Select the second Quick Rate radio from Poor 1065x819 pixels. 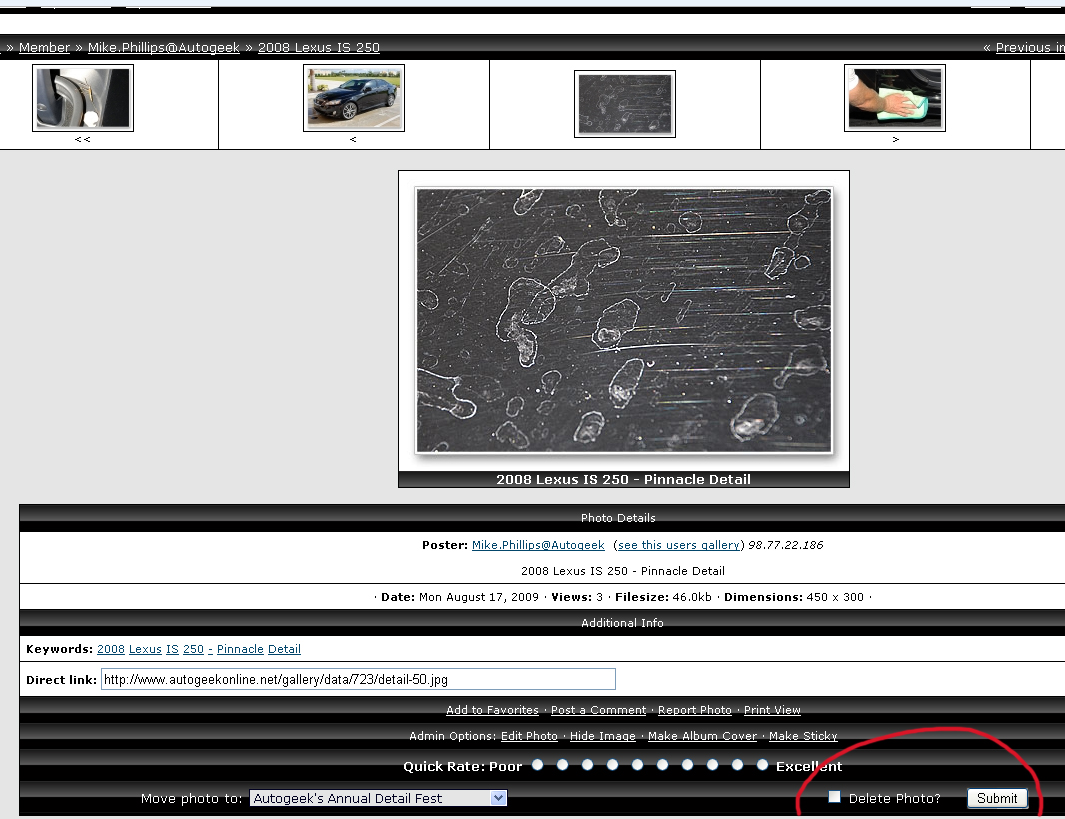click(x=562, y=765)
